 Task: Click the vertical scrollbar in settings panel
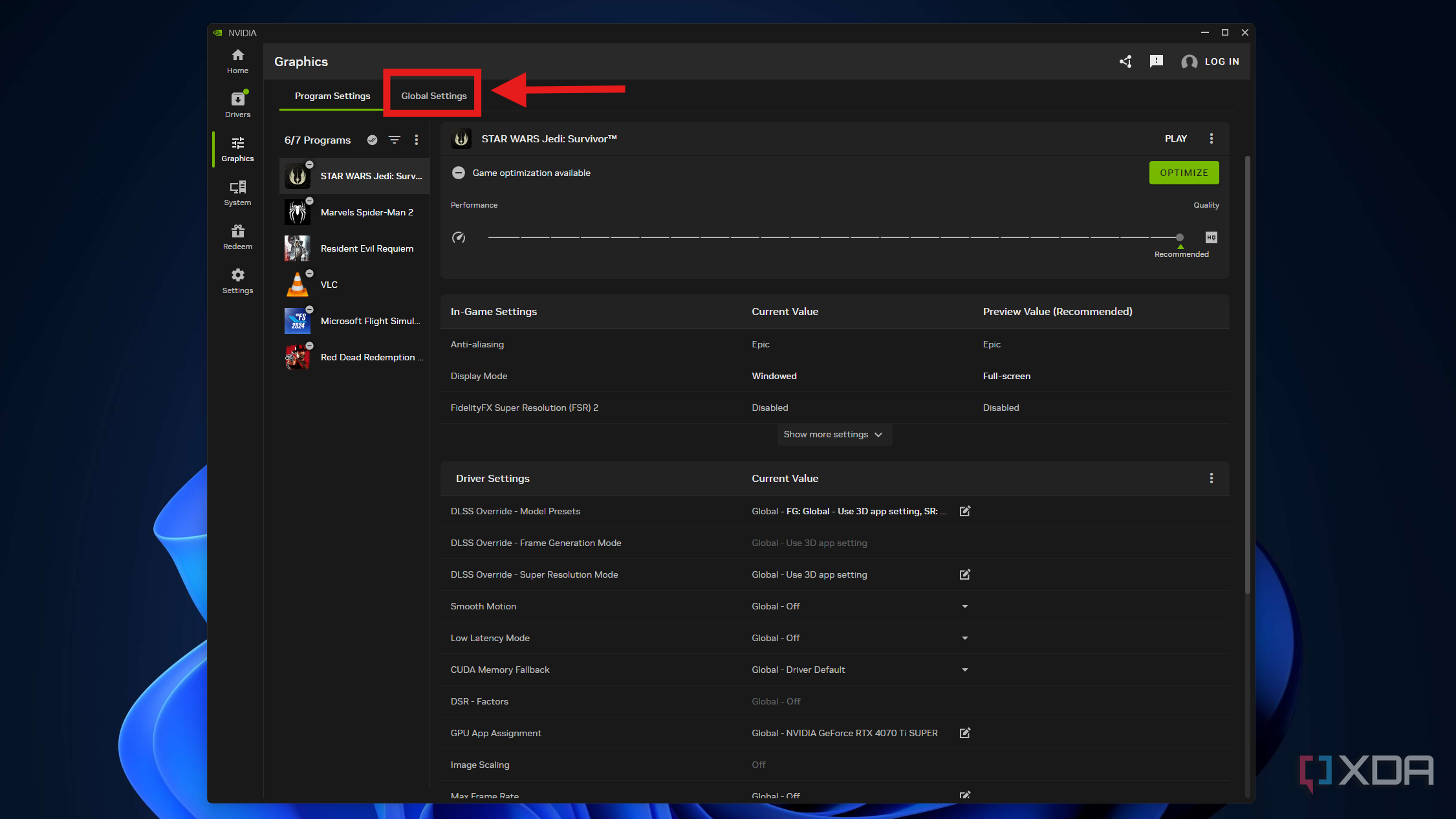(1247, 375)
